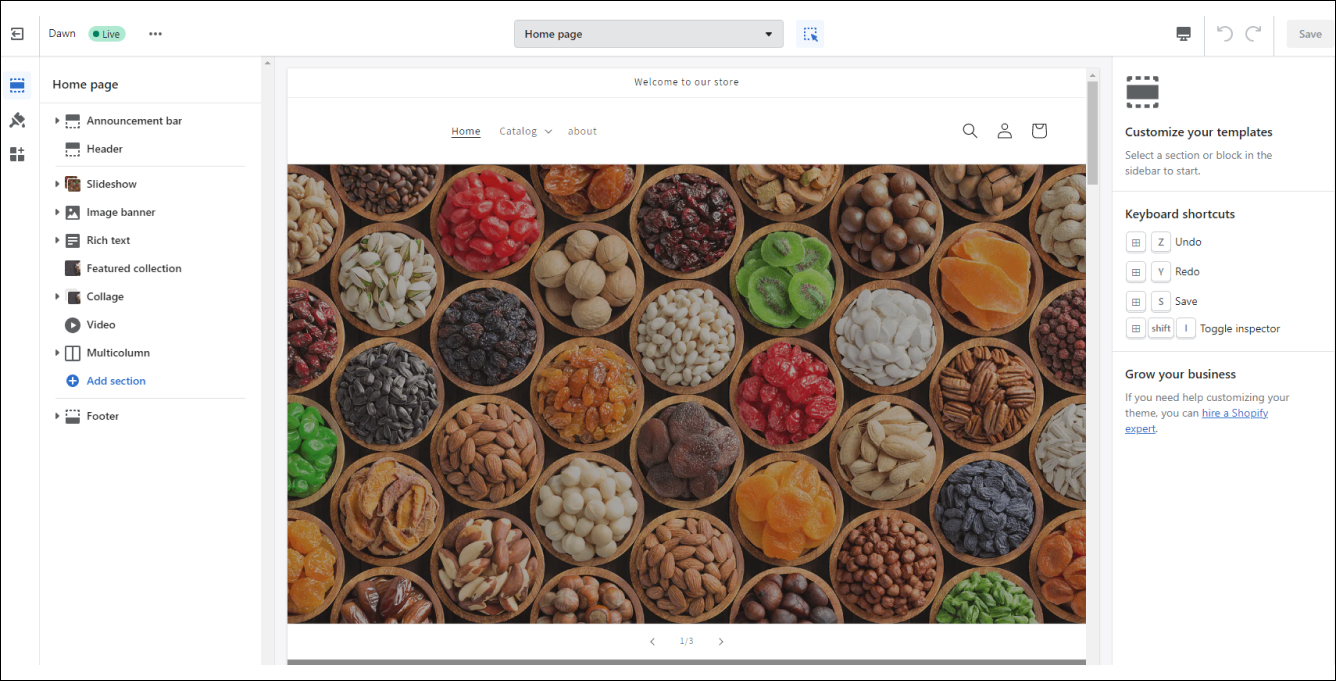This screenshot has height=681, width=1336.
Task: Select the Header section row
Action: (148, 149)
